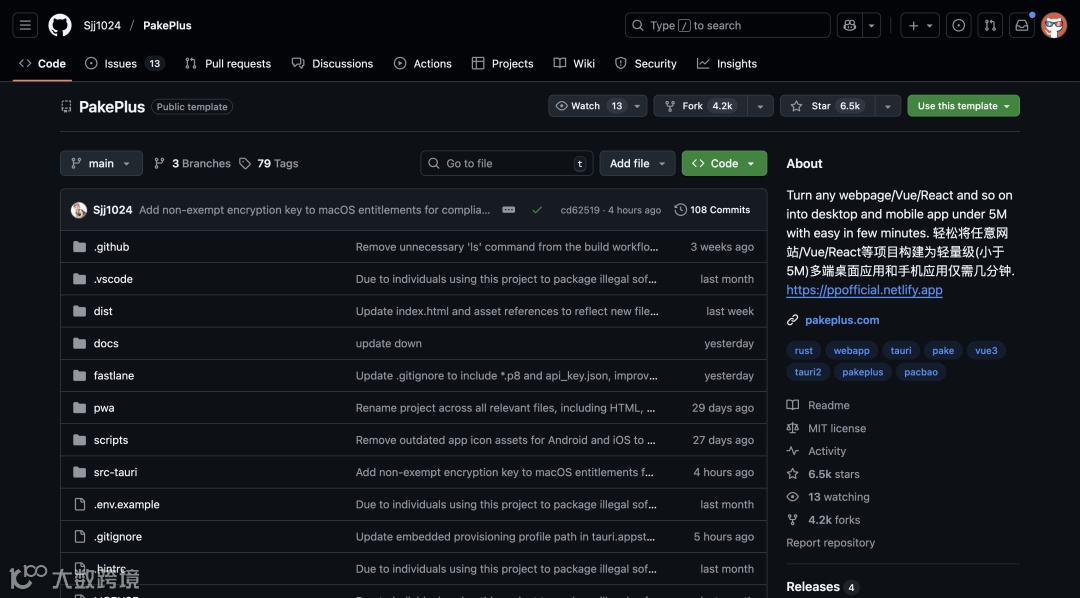Fork the repository
The image size is (1080, 598).
701,106
